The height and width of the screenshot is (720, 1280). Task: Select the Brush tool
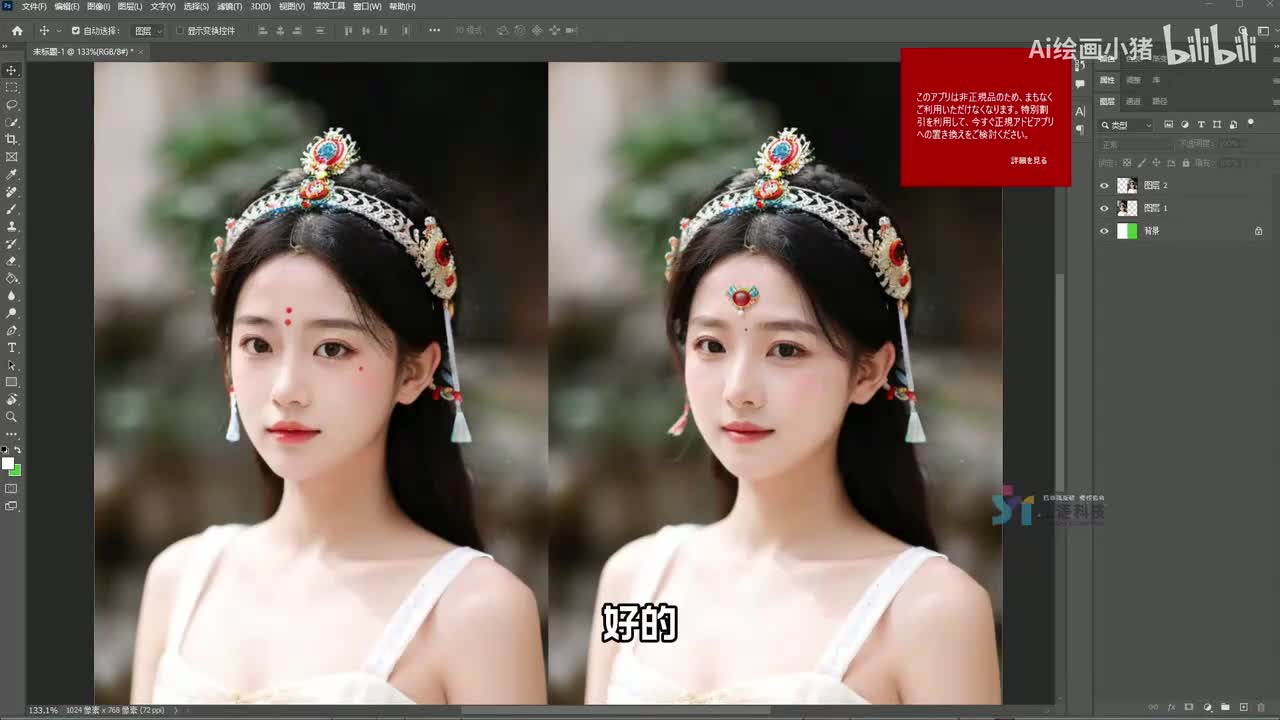pyautogui.click(x=12, y=209)
